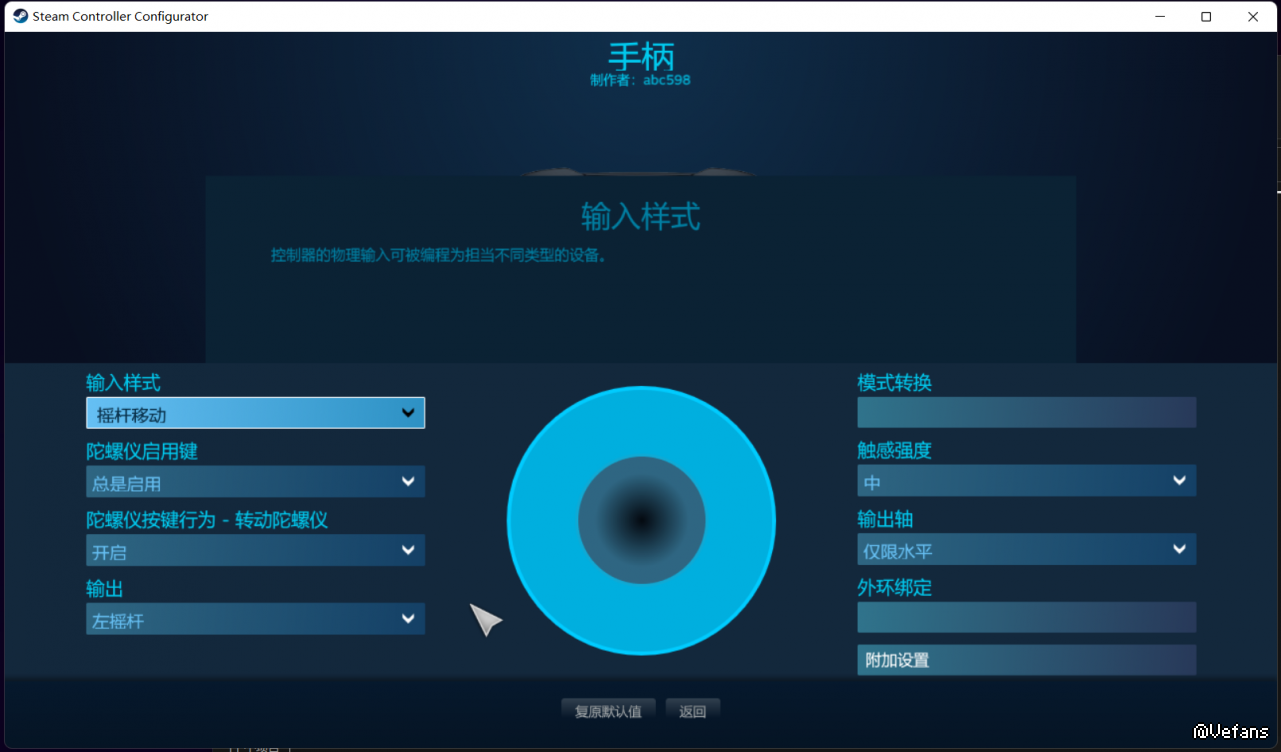
Task: Open the 输出 dropdown showing 左摇杆
Action: 255,620
